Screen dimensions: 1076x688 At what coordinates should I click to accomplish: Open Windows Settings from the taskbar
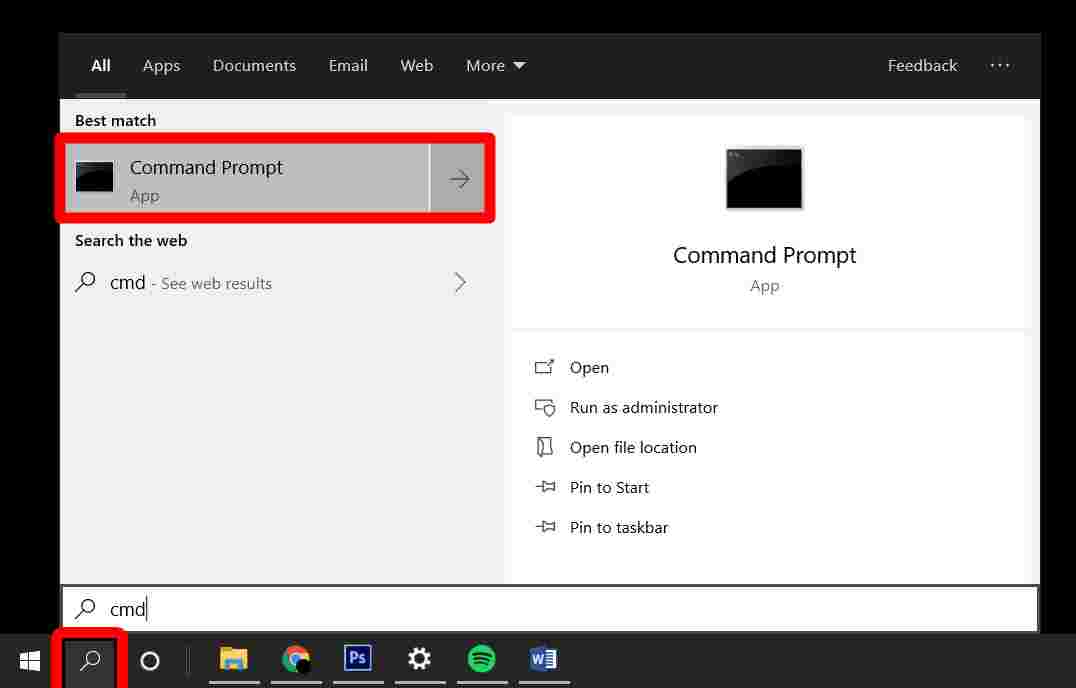point(420,660)
